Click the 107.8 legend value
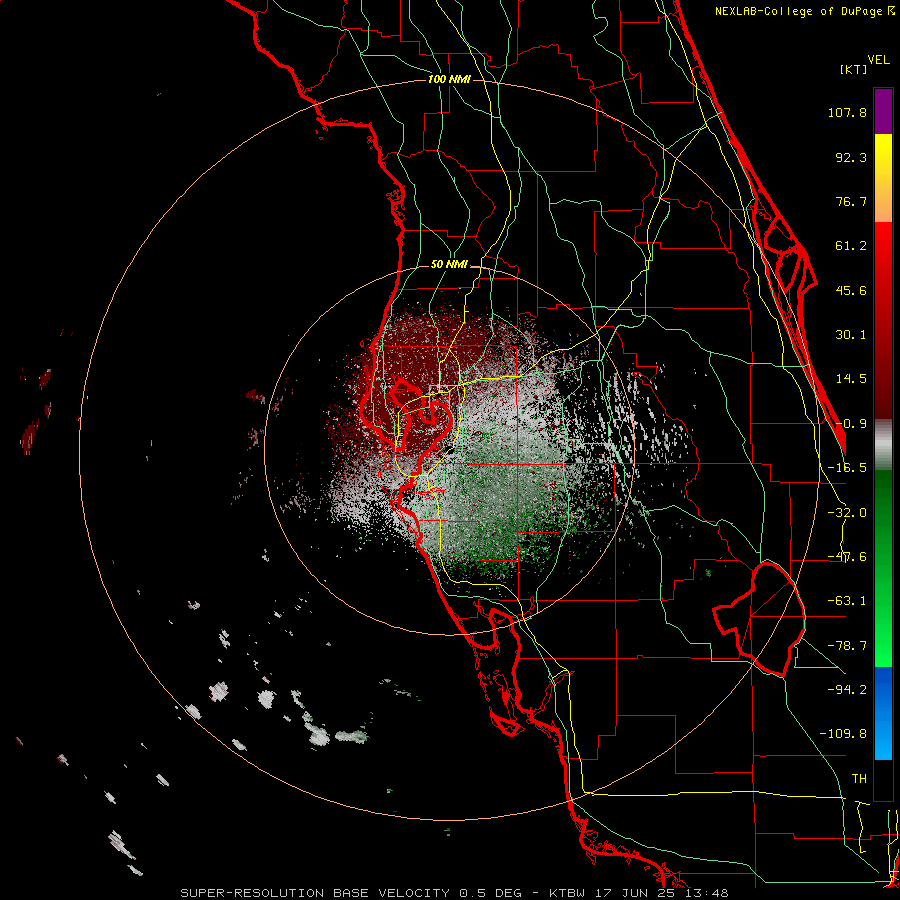Screen dimensions: 900x900 click(x=847, y=112)
